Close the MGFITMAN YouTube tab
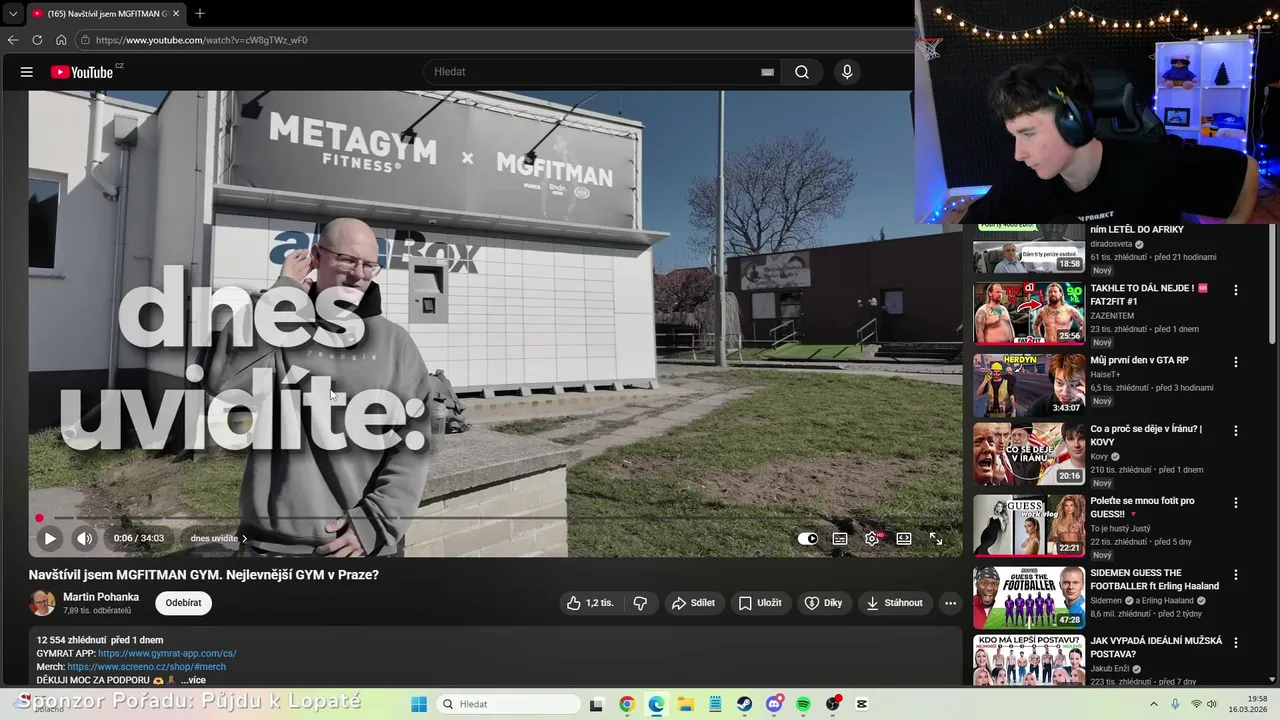 (x=176, y=13)
